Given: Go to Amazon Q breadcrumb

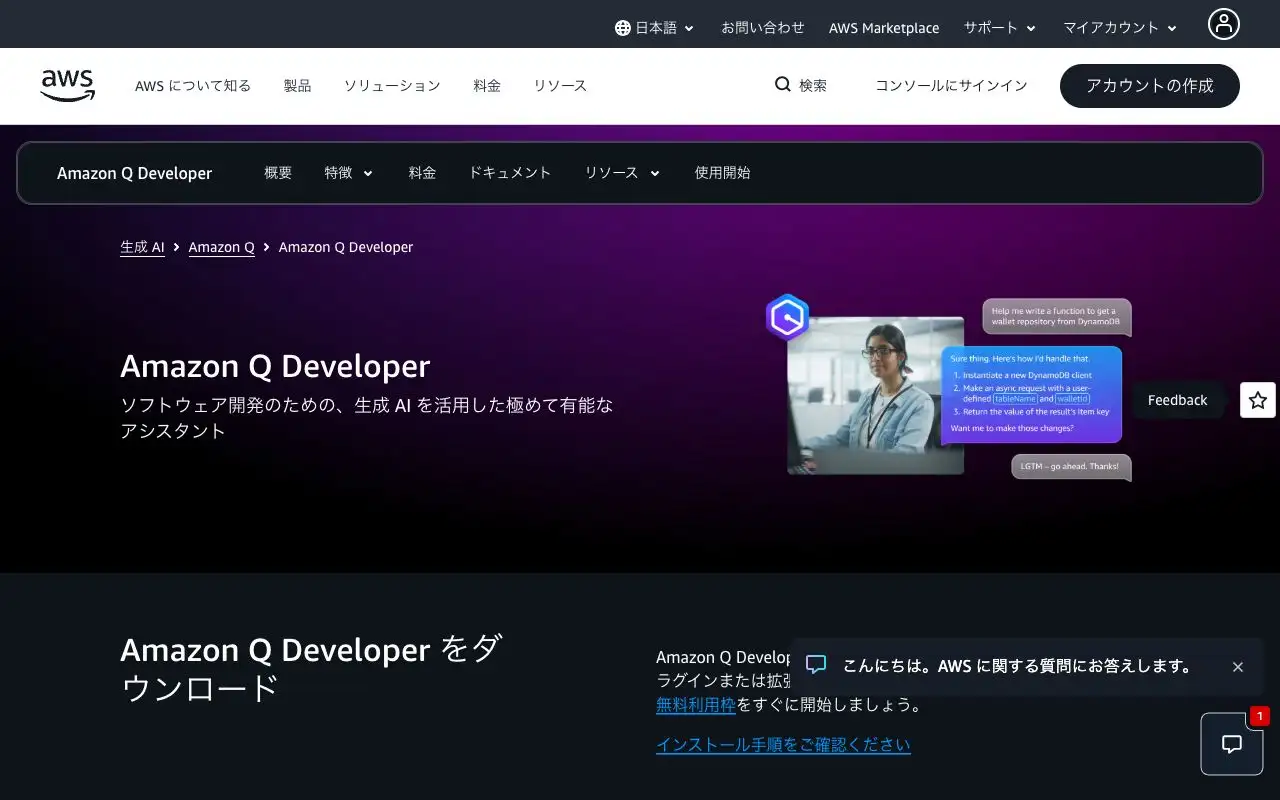Looking at the screenshot, I should point(221,247).
